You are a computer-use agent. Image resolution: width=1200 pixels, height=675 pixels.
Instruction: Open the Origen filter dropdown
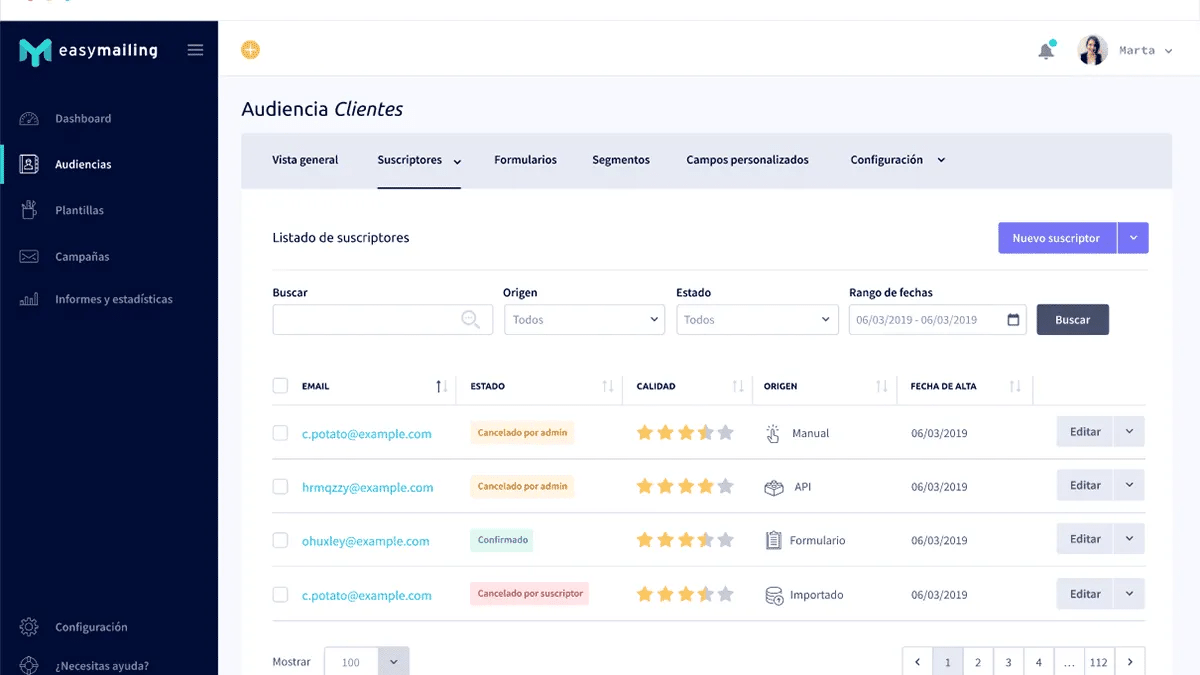584,320
